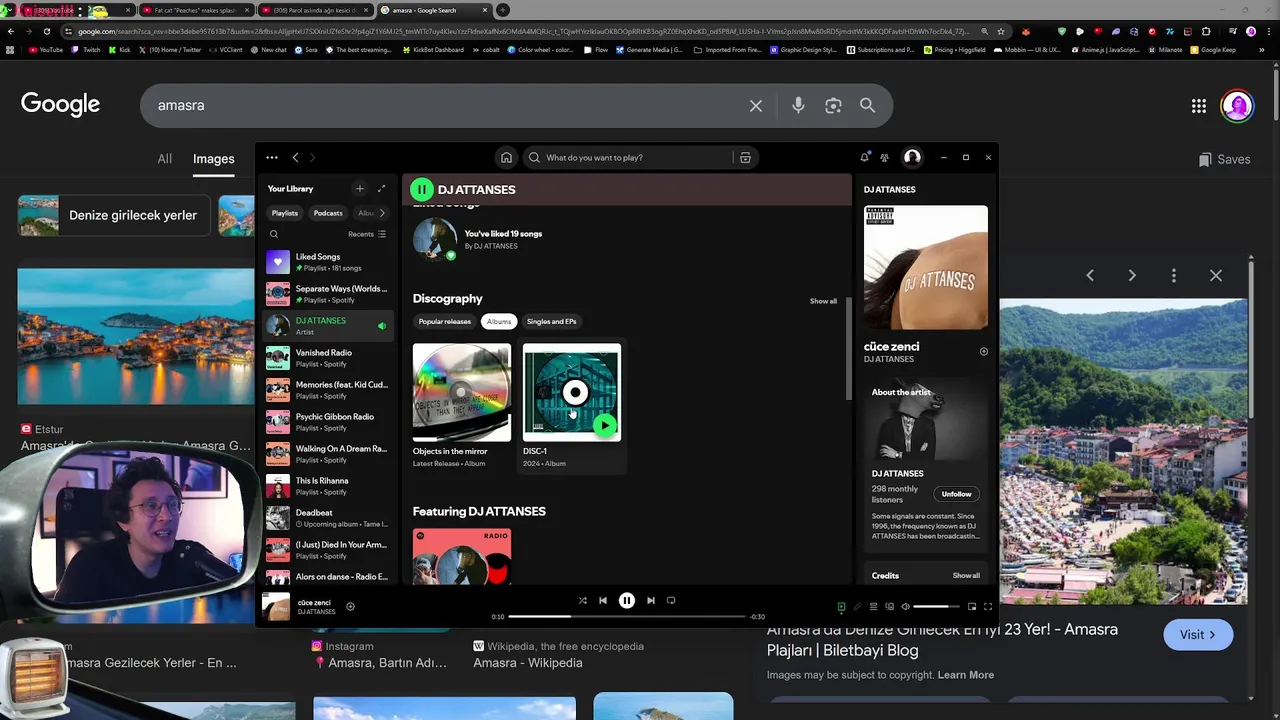This screenshot has height=720, width=1280.
Task: Show next image in Google preview panel
Action: [1132, 275]
